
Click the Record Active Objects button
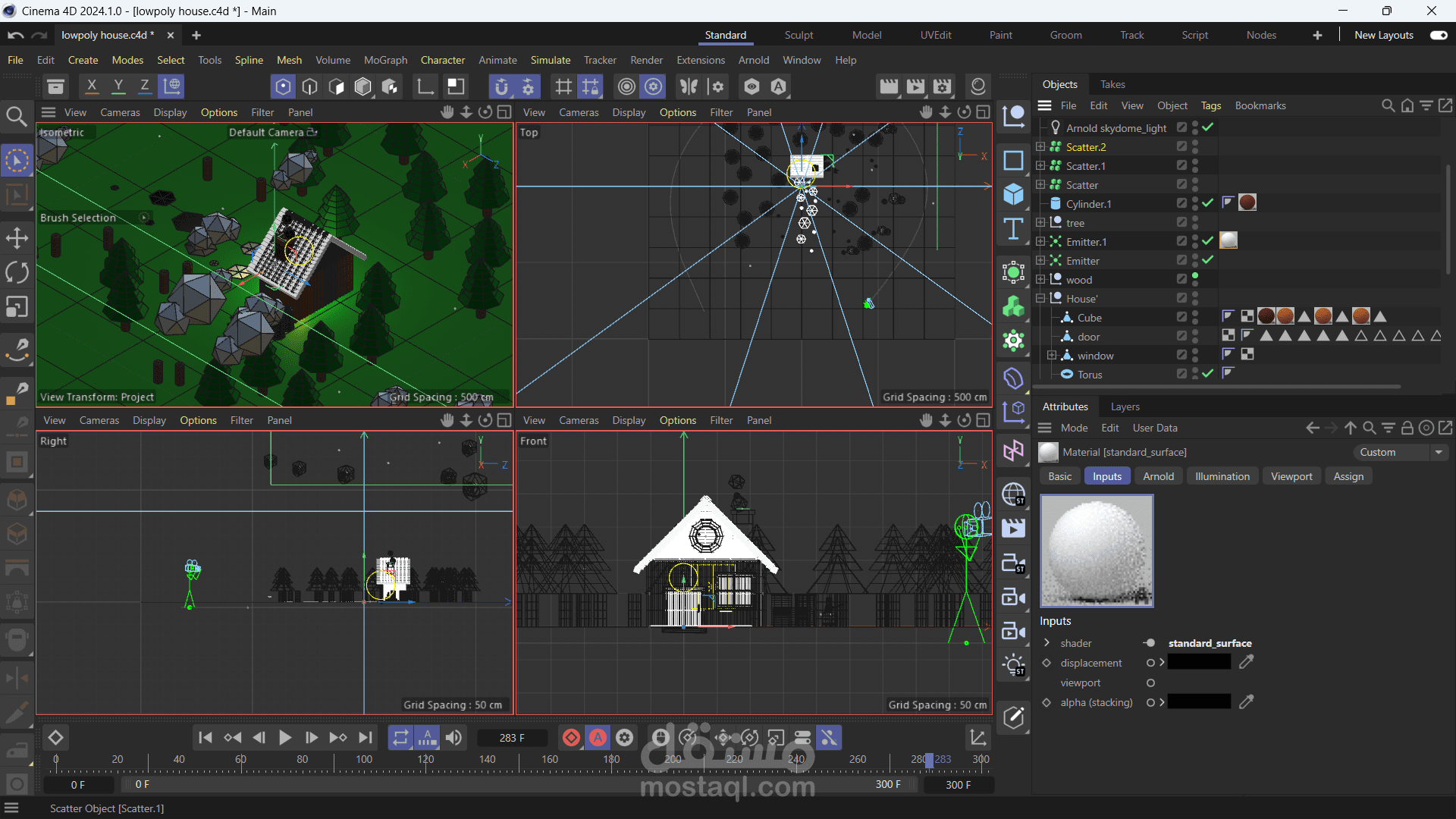click(x=571, y=738)
